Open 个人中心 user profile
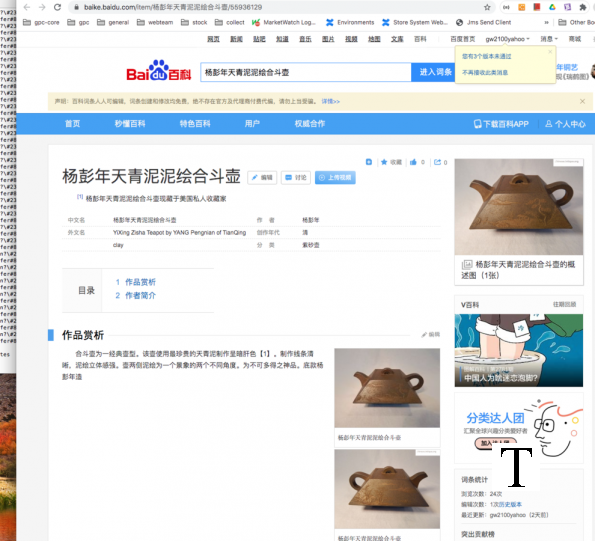Viewport: 595px width, 541px height. tap(565, 124)
